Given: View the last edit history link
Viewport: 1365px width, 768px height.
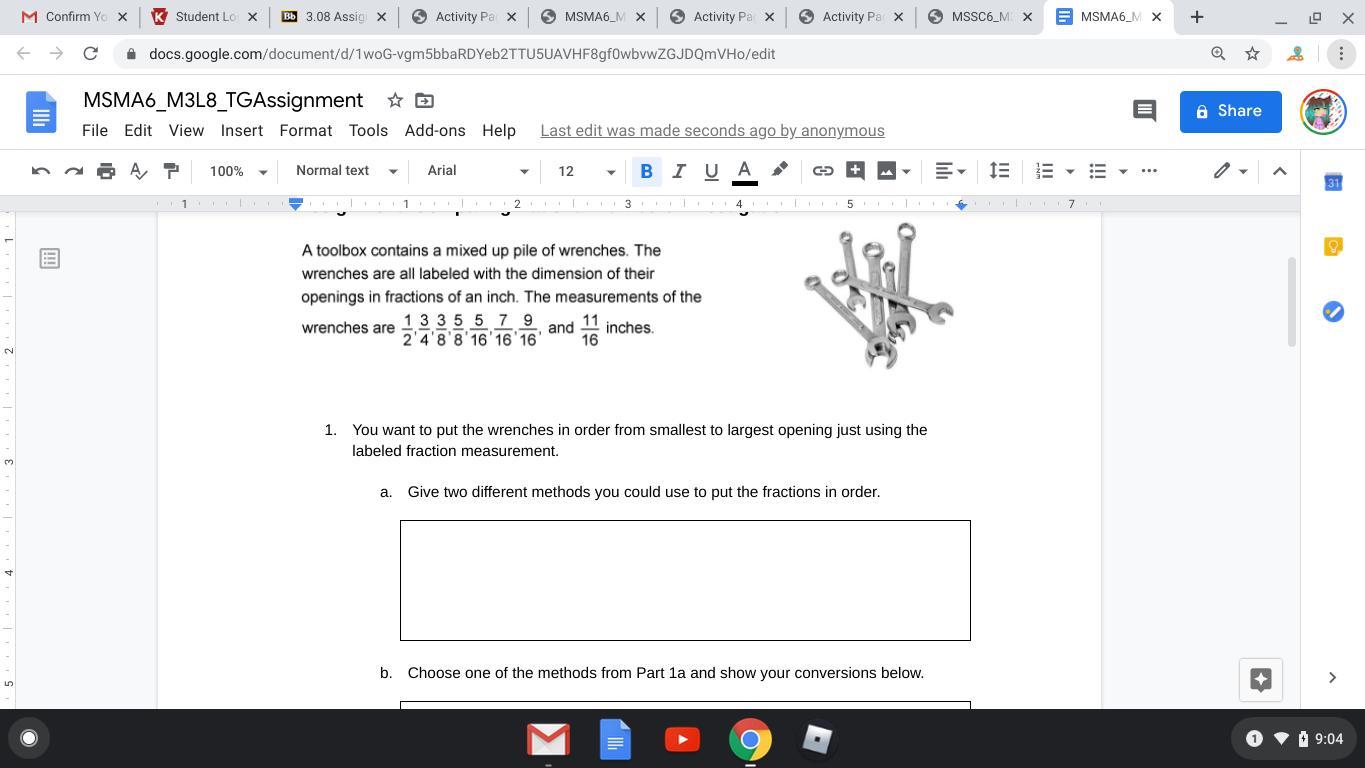Looking at the screenshot, I should 712,131.
